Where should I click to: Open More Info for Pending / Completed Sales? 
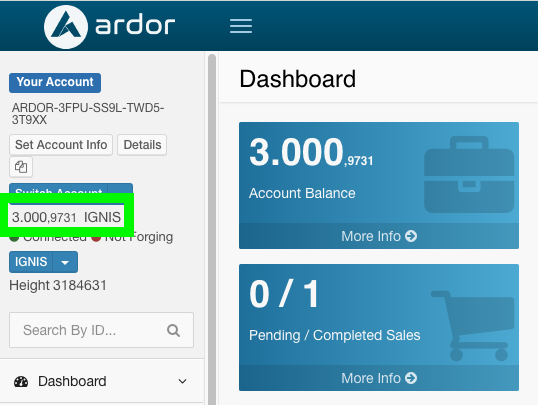[379, 378]
